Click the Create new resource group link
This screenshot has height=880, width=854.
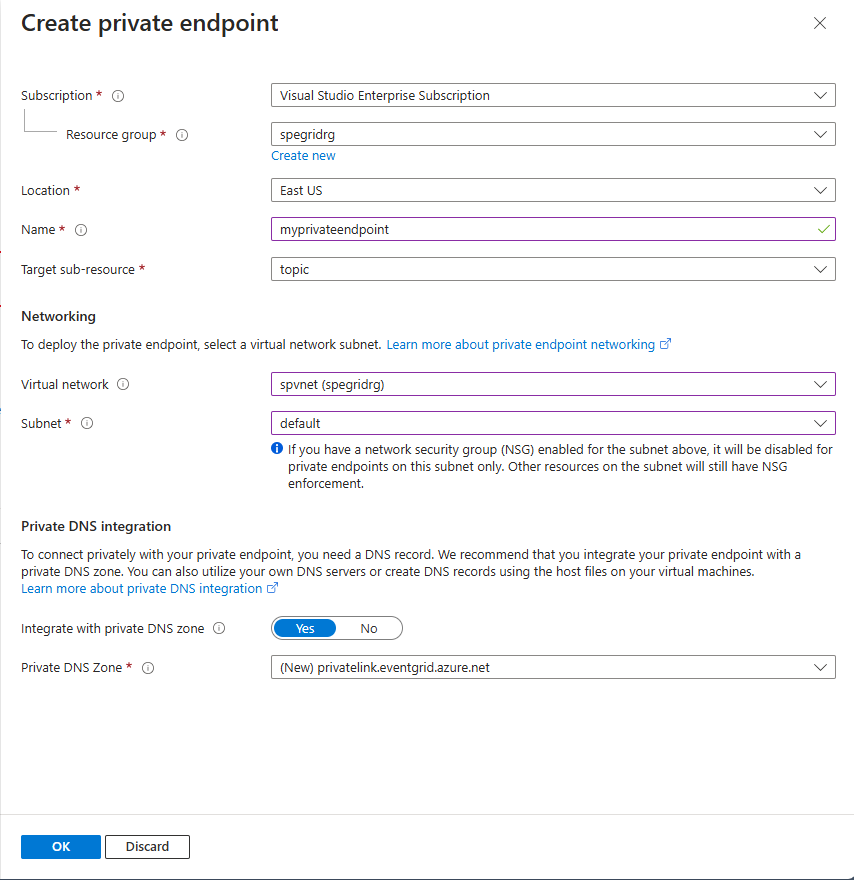click(x=303, y=156)
